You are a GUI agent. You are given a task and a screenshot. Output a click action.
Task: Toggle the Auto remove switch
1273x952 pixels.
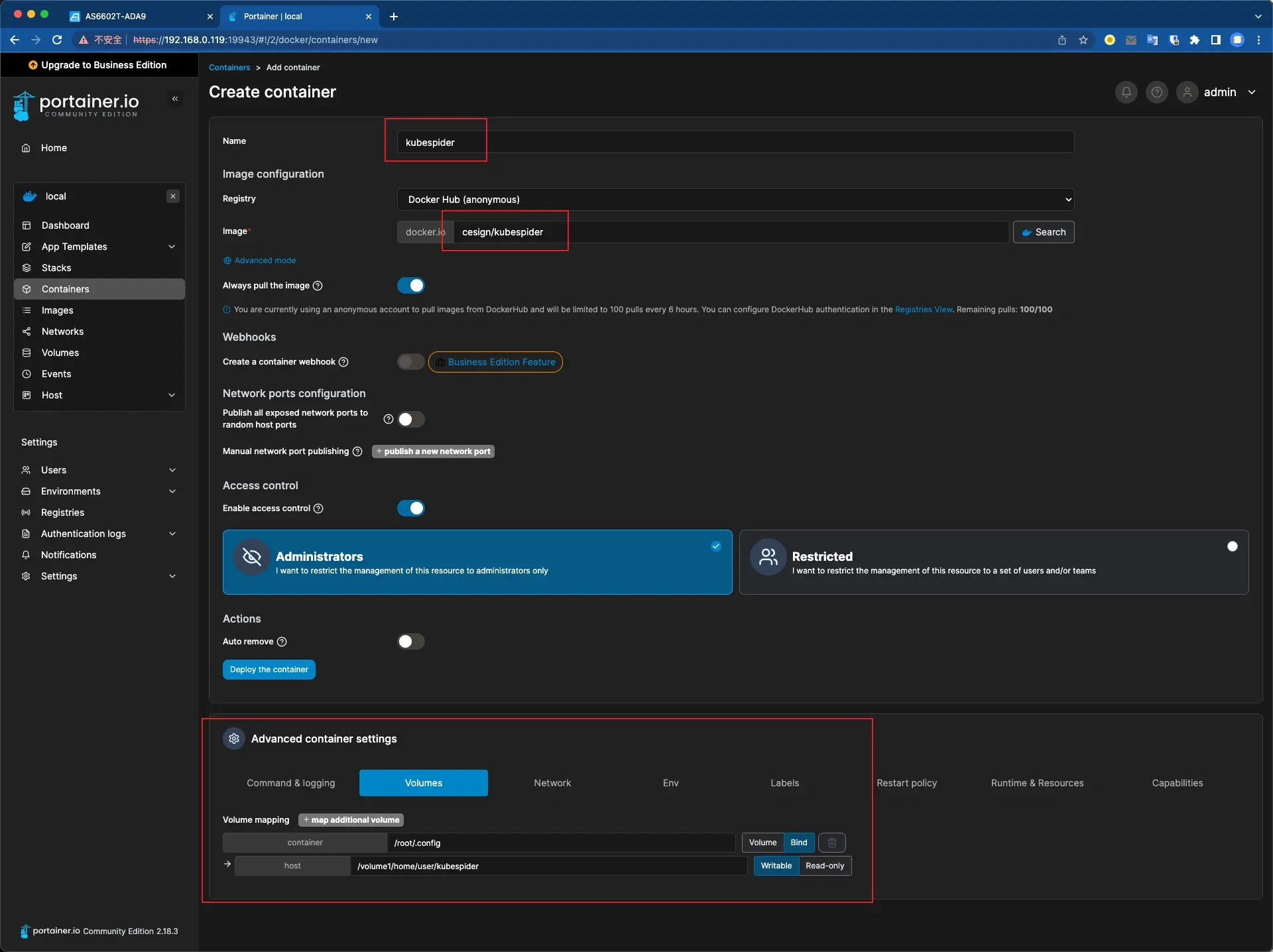click(x=411, y=642)
